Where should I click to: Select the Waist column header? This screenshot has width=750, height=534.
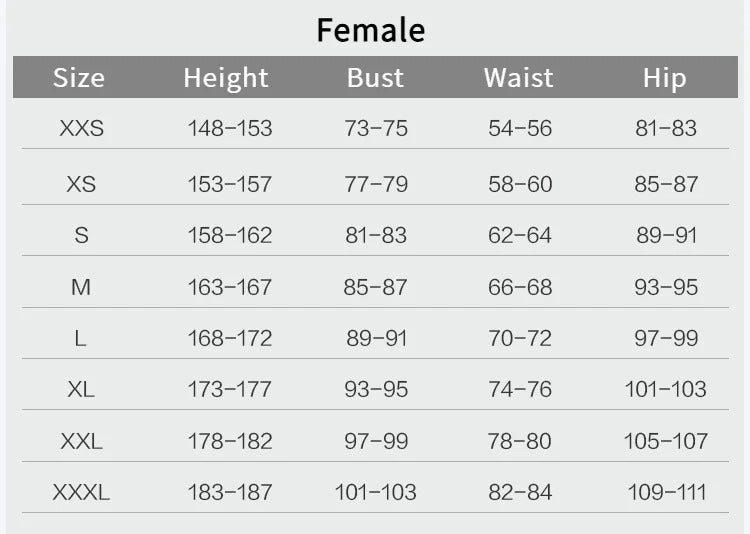click(518, 78)
